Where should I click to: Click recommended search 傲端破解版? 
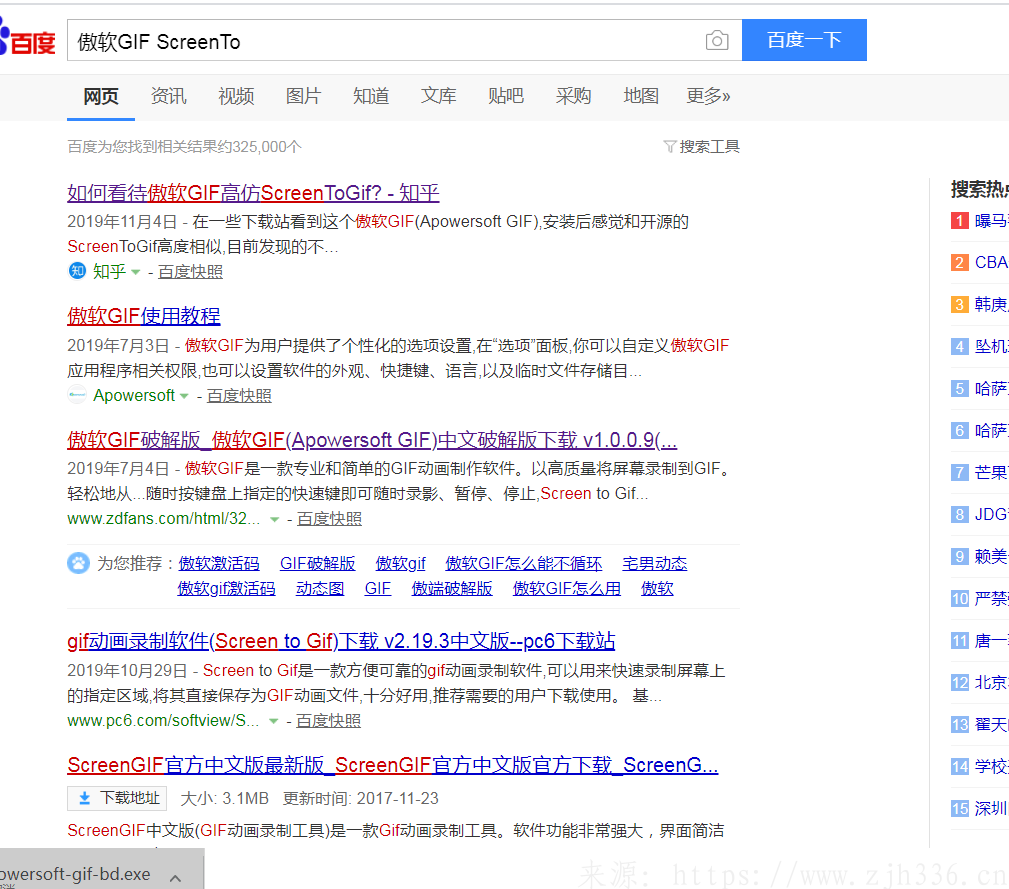point(452,589)
